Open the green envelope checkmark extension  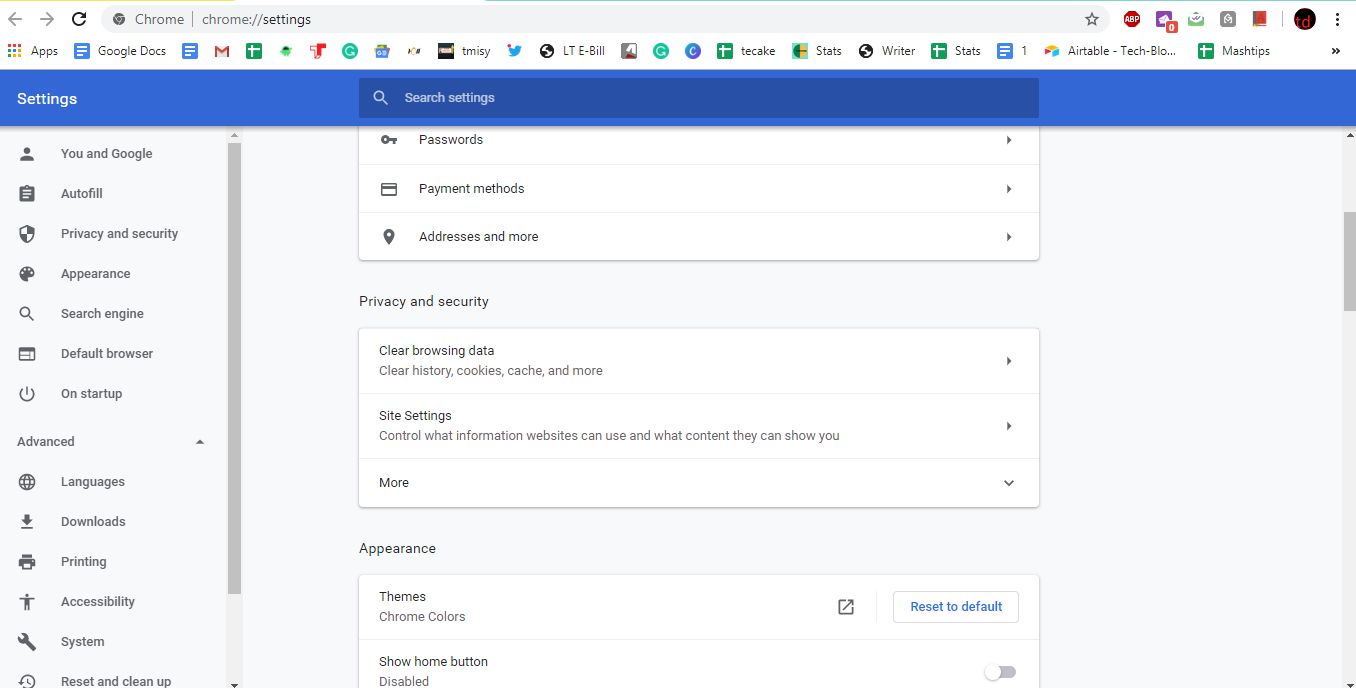pos(1196,19)
